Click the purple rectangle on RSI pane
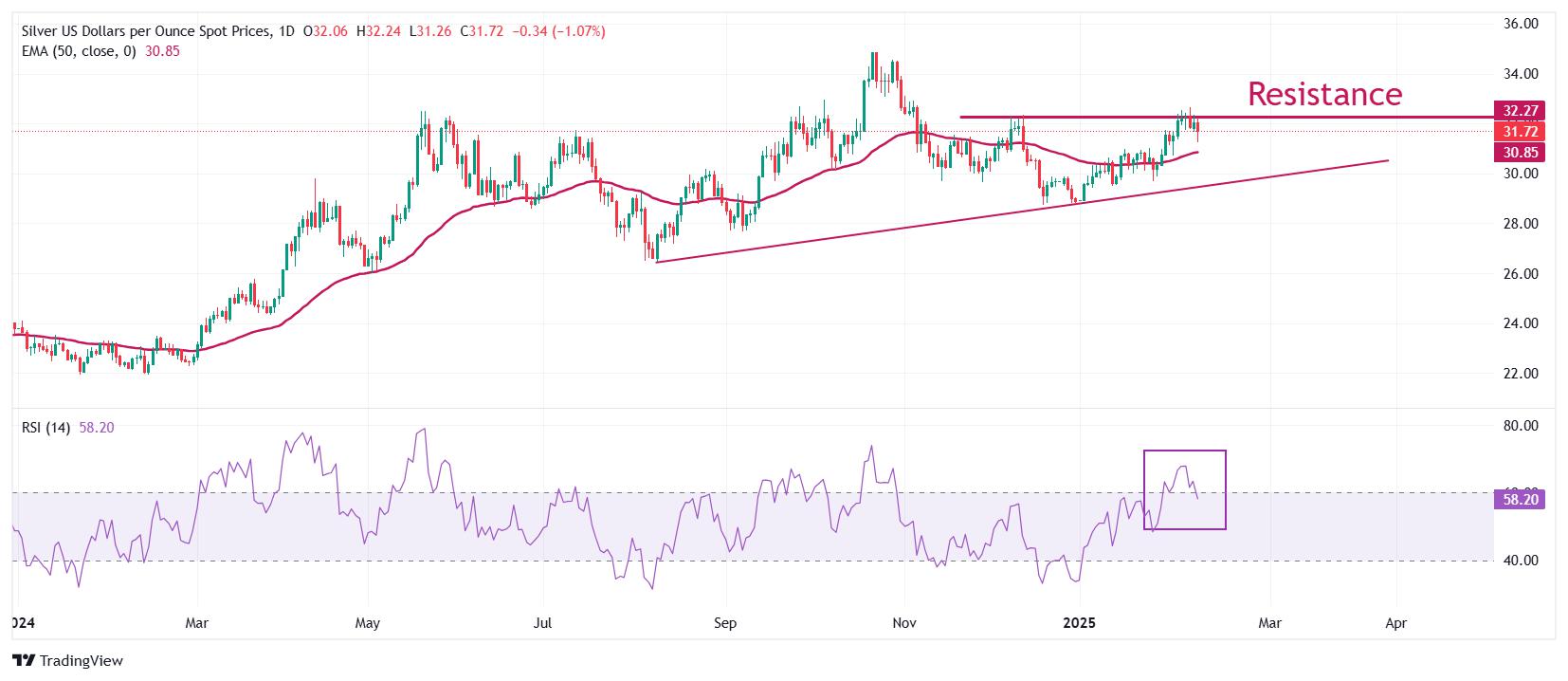The width and height of the screenshot is (1568, 681). [x=1185, y=489]
